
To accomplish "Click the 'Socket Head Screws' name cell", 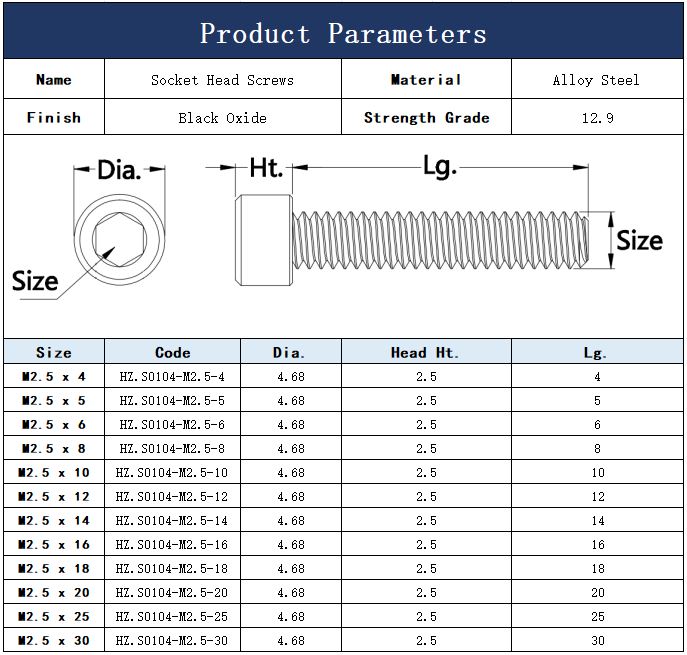I will (x=222, y=80).
